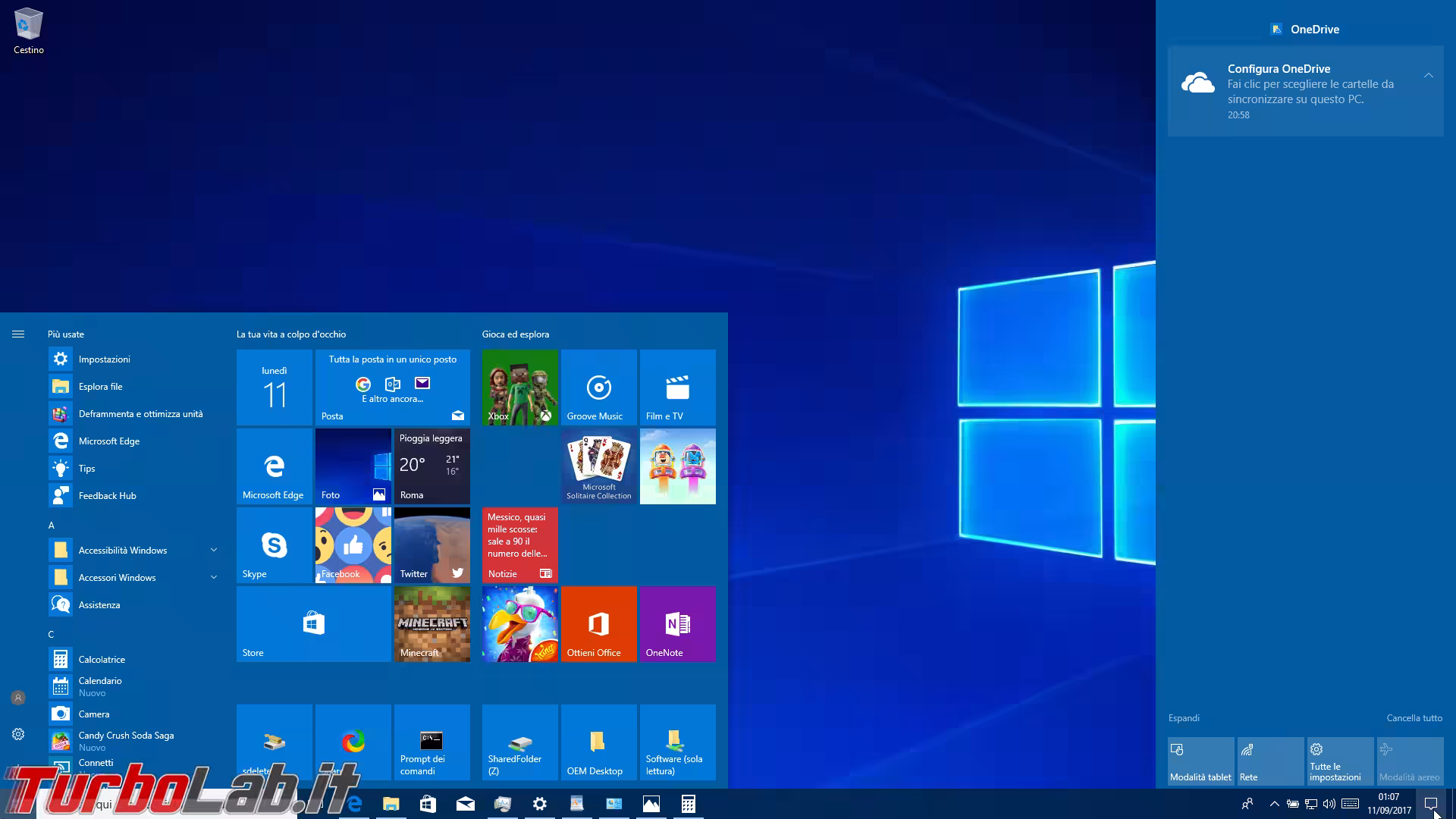Enable Modalità aereo quick action

pyautogui.click(x=1410, y=761)
